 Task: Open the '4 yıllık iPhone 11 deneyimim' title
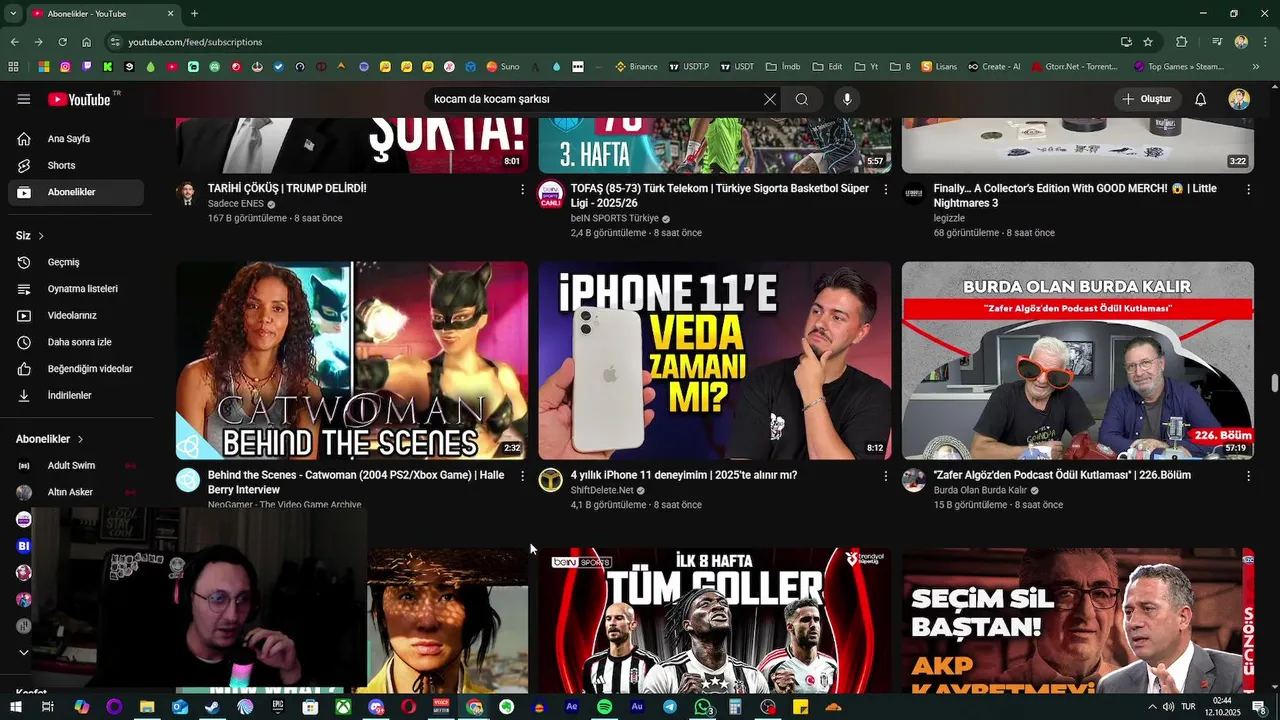point(684,475)
